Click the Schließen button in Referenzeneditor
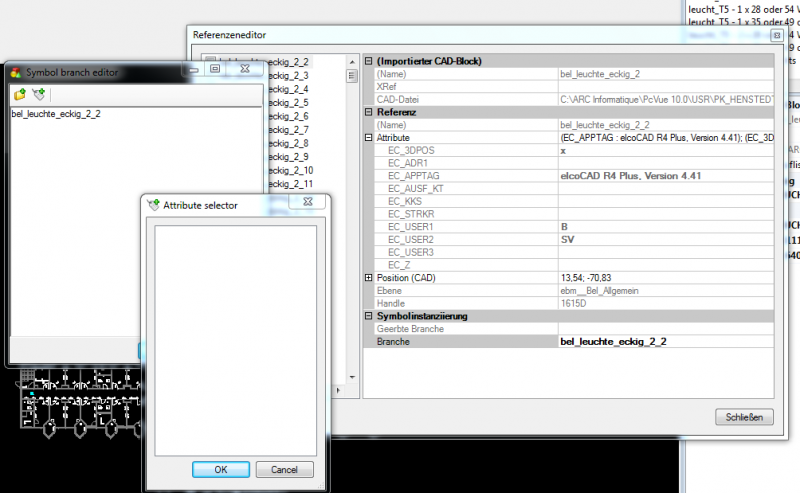Screen dimensions: 800x493 point(744,417)
